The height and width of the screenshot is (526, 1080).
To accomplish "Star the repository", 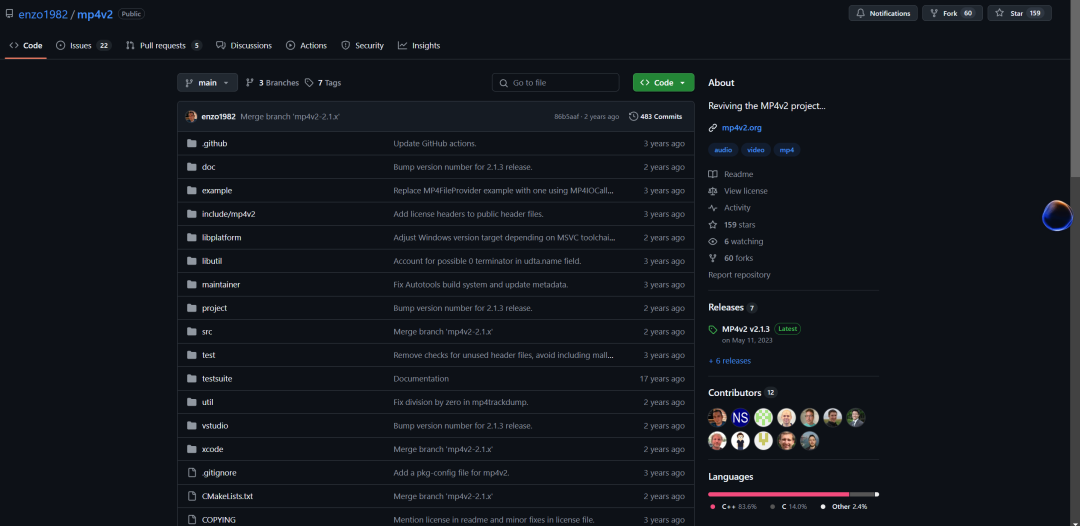I will point(1019,13).
